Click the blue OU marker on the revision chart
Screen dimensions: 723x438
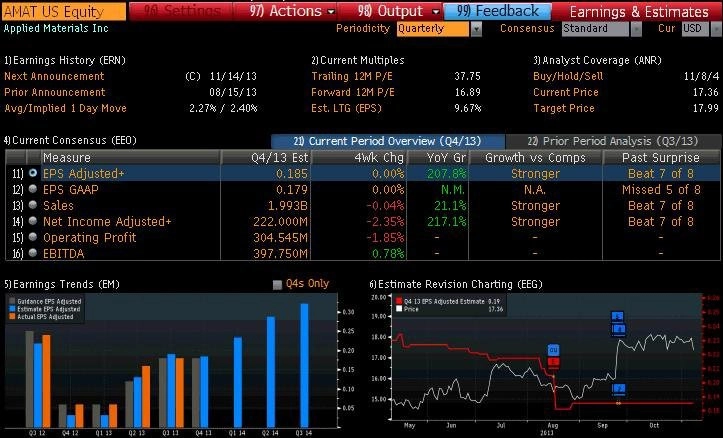point(553,350)
